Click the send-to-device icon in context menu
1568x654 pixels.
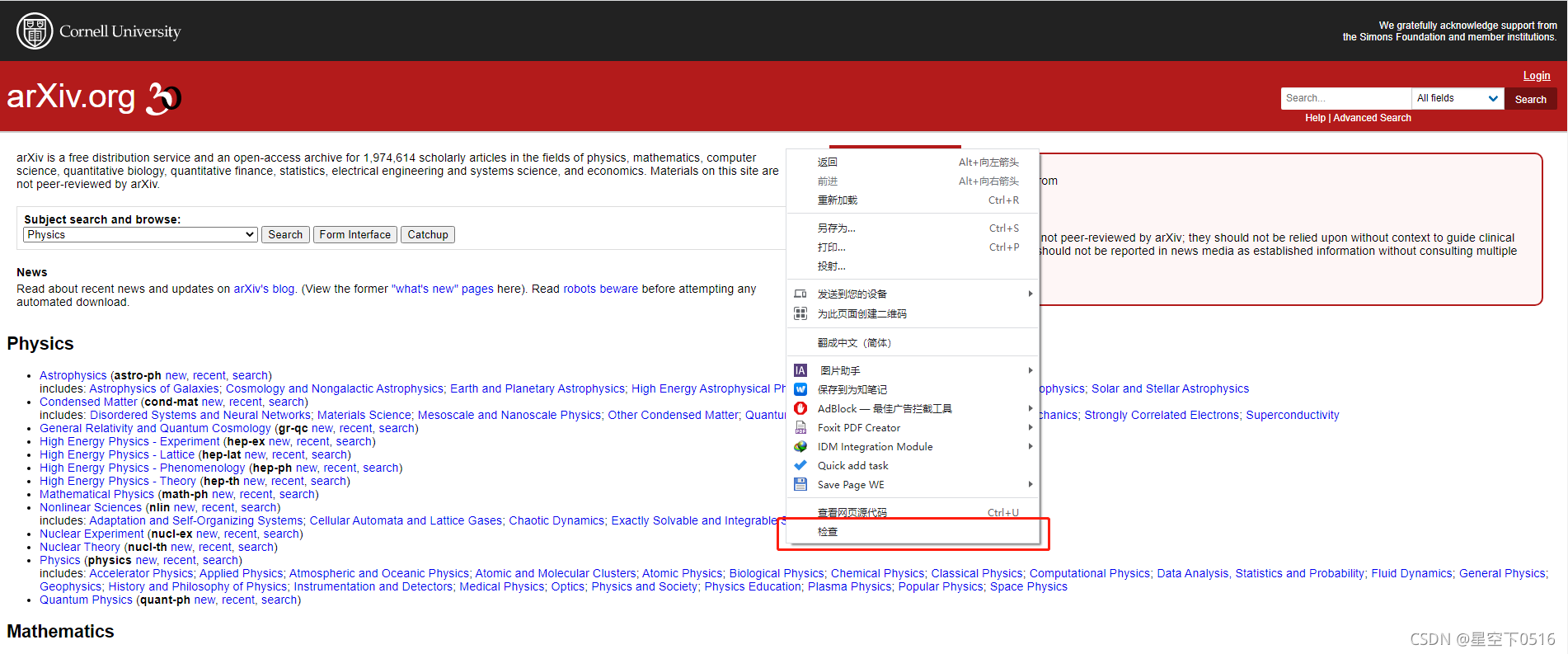click(x=800, y=294)
